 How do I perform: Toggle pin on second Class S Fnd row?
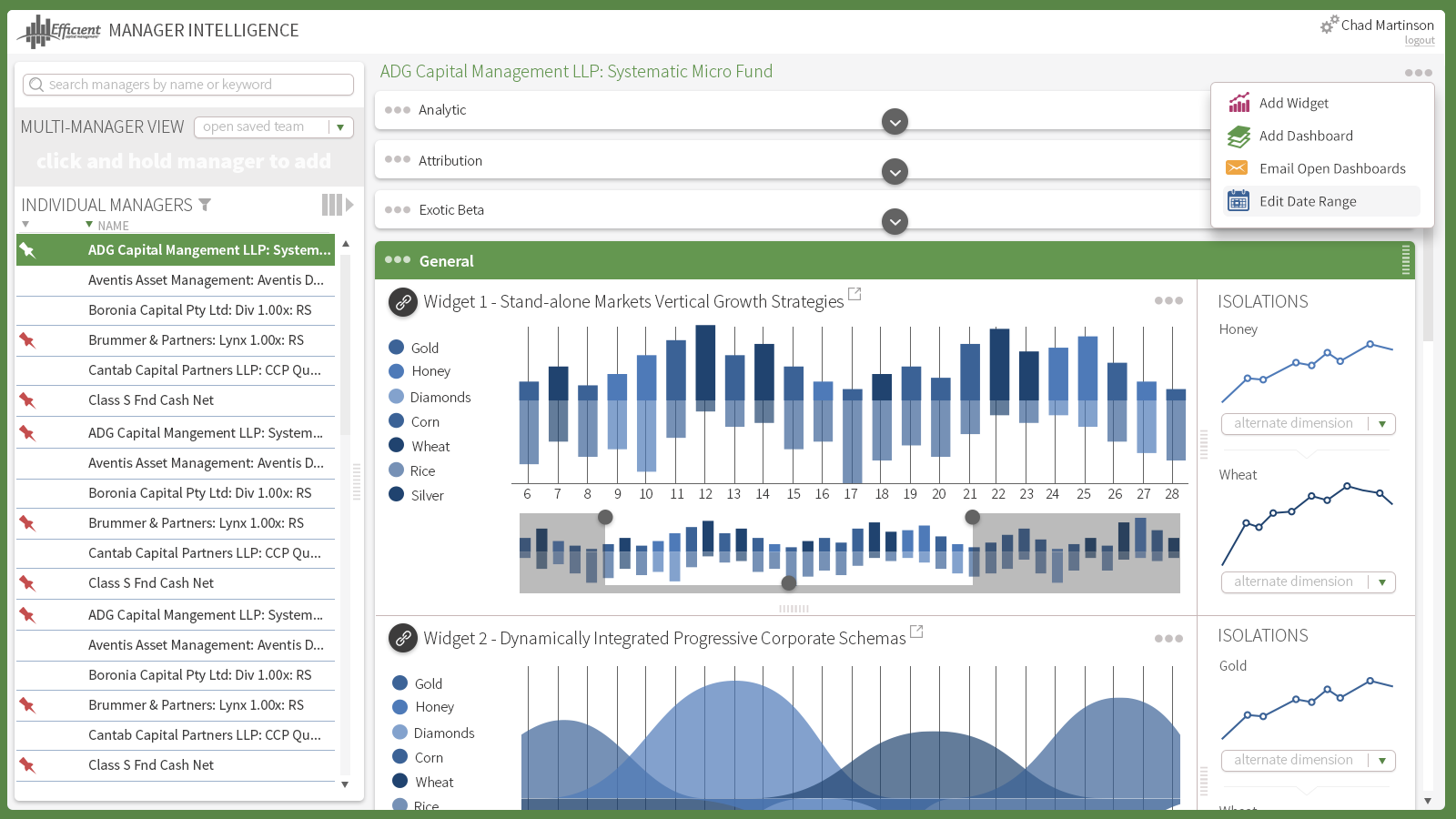27,583
